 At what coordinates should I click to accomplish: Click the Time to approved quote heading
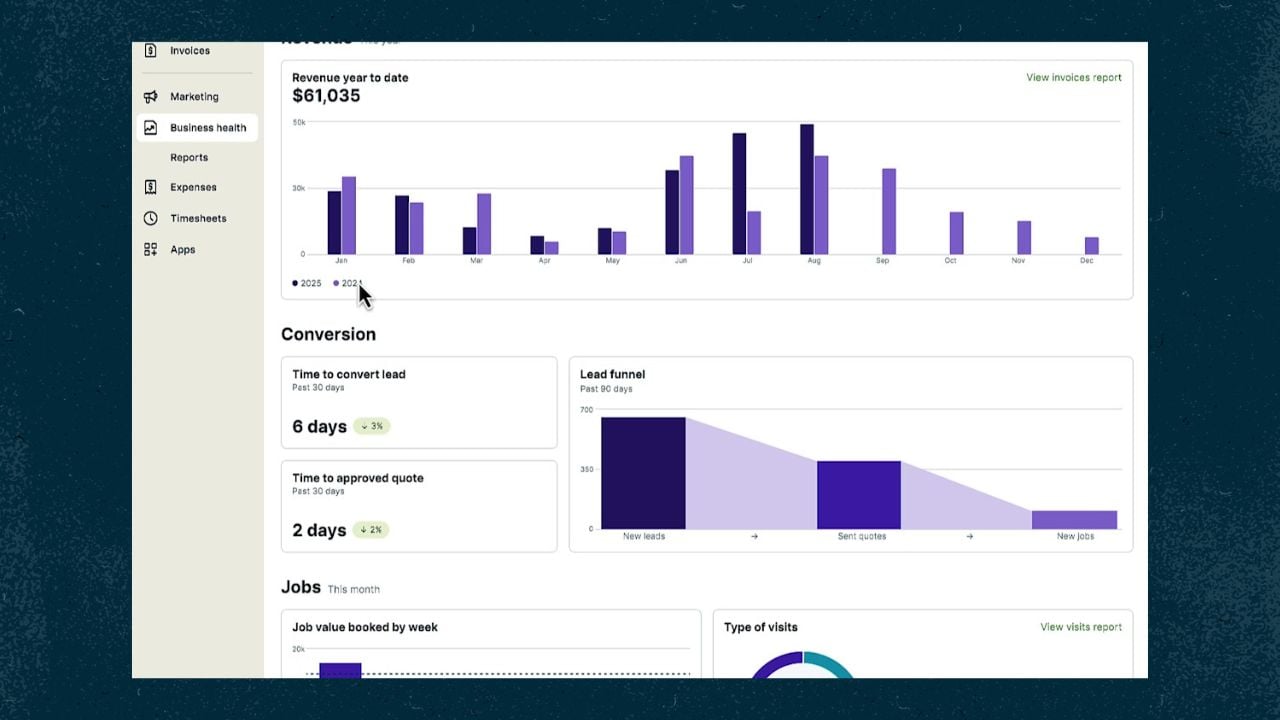pyautogui.click(x=358, y=478)
